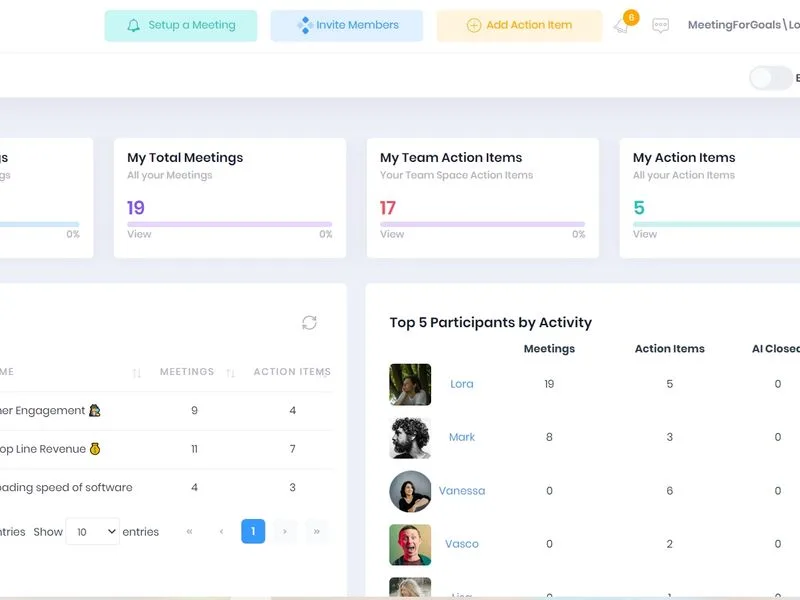This screenshot has width=800, height=600.
Task: Jump to last page with double-right arrows
Action: pos(316,532)
